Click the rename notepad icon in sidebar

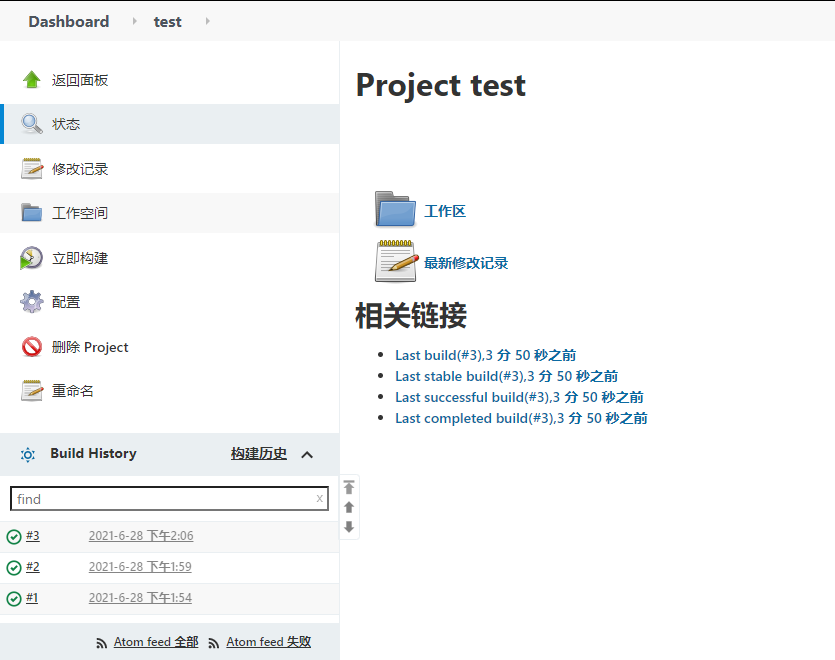pyautogui.click(x=32, y=391)
